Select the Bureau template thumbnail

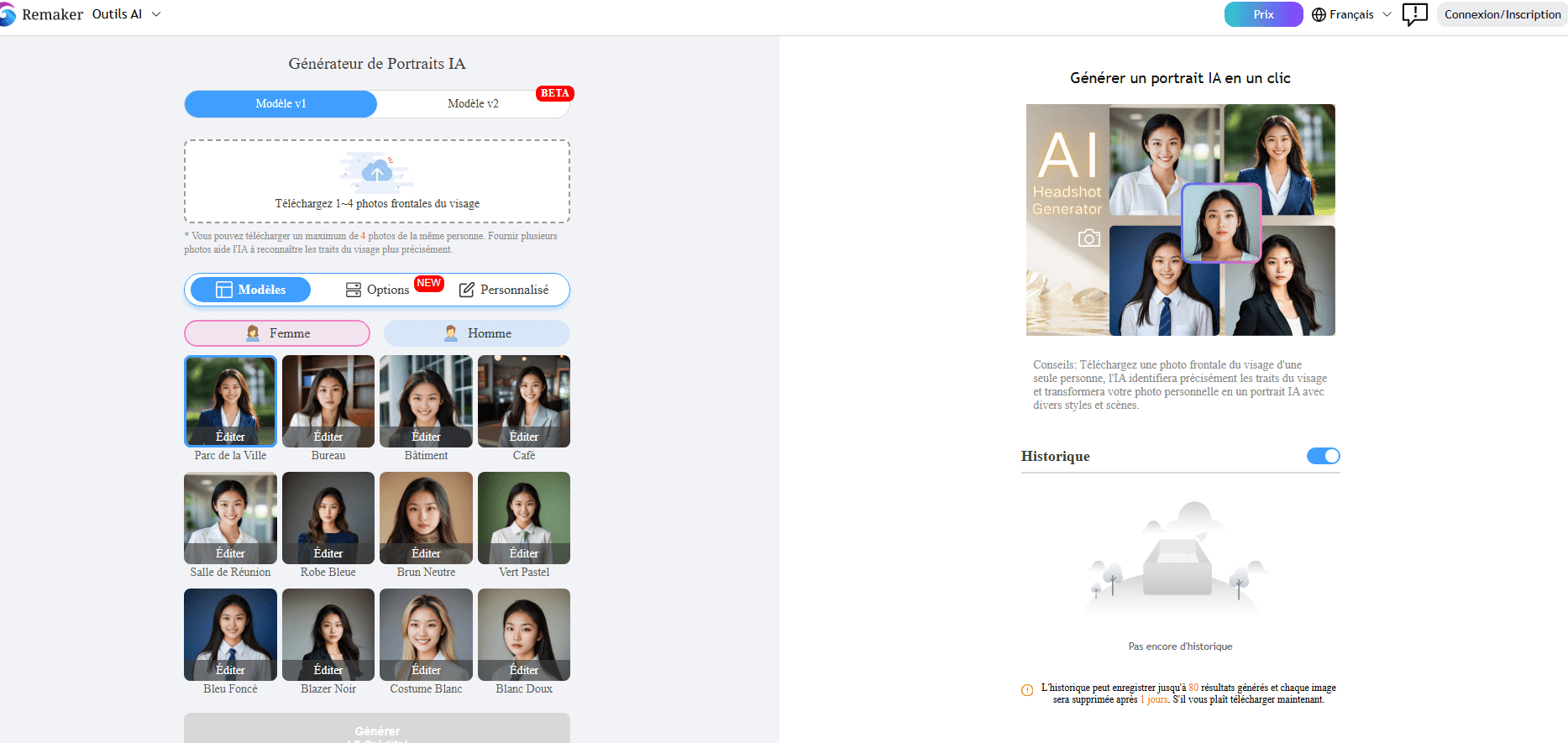[328, 401]
